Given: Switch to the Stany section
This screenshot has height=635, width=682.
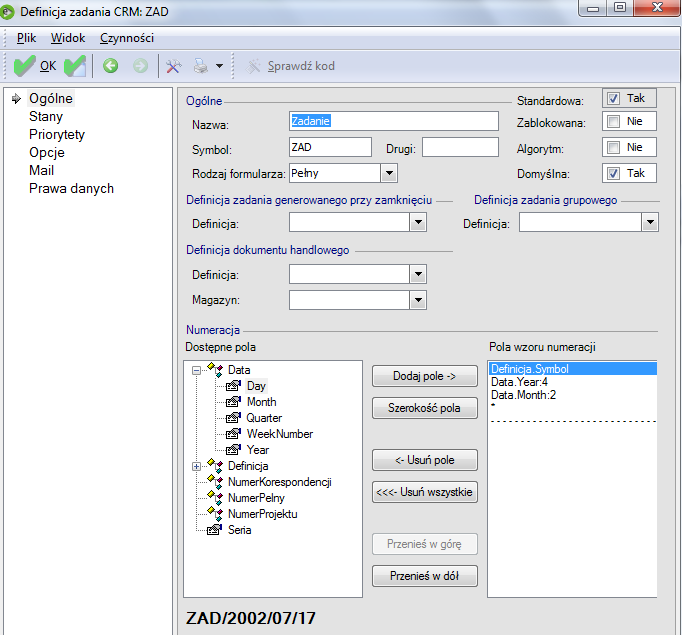Looking at the screenshot, I should [x=46, y=117].
